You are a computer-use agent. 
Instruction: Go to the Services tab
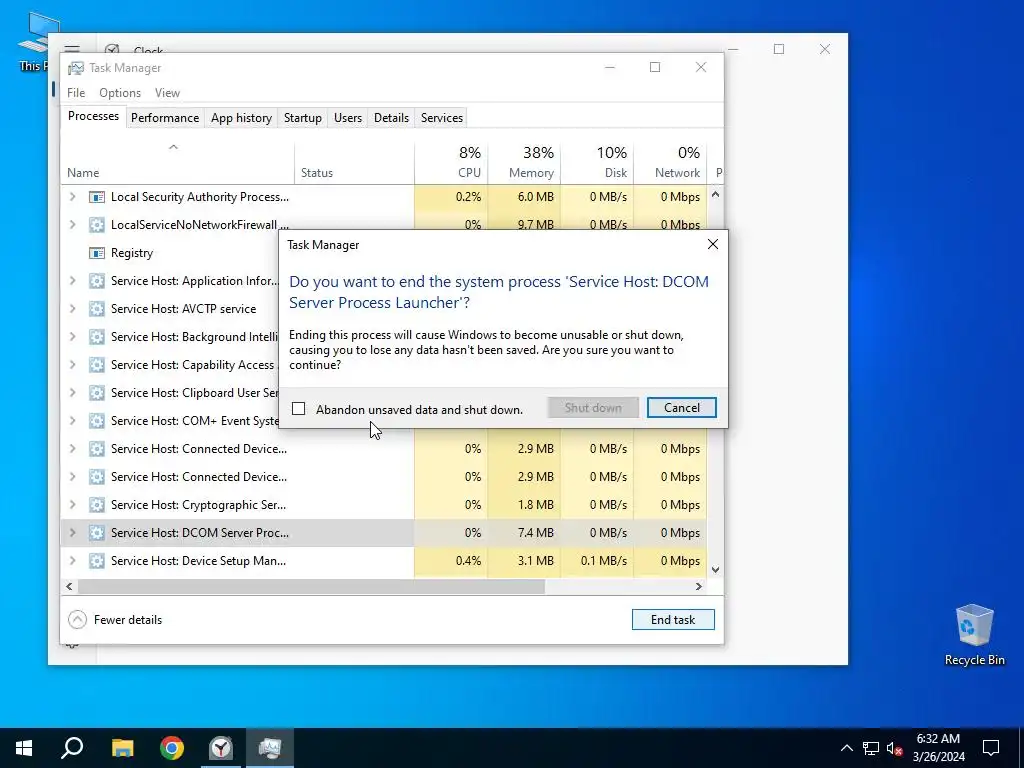[x=441, y=118]
